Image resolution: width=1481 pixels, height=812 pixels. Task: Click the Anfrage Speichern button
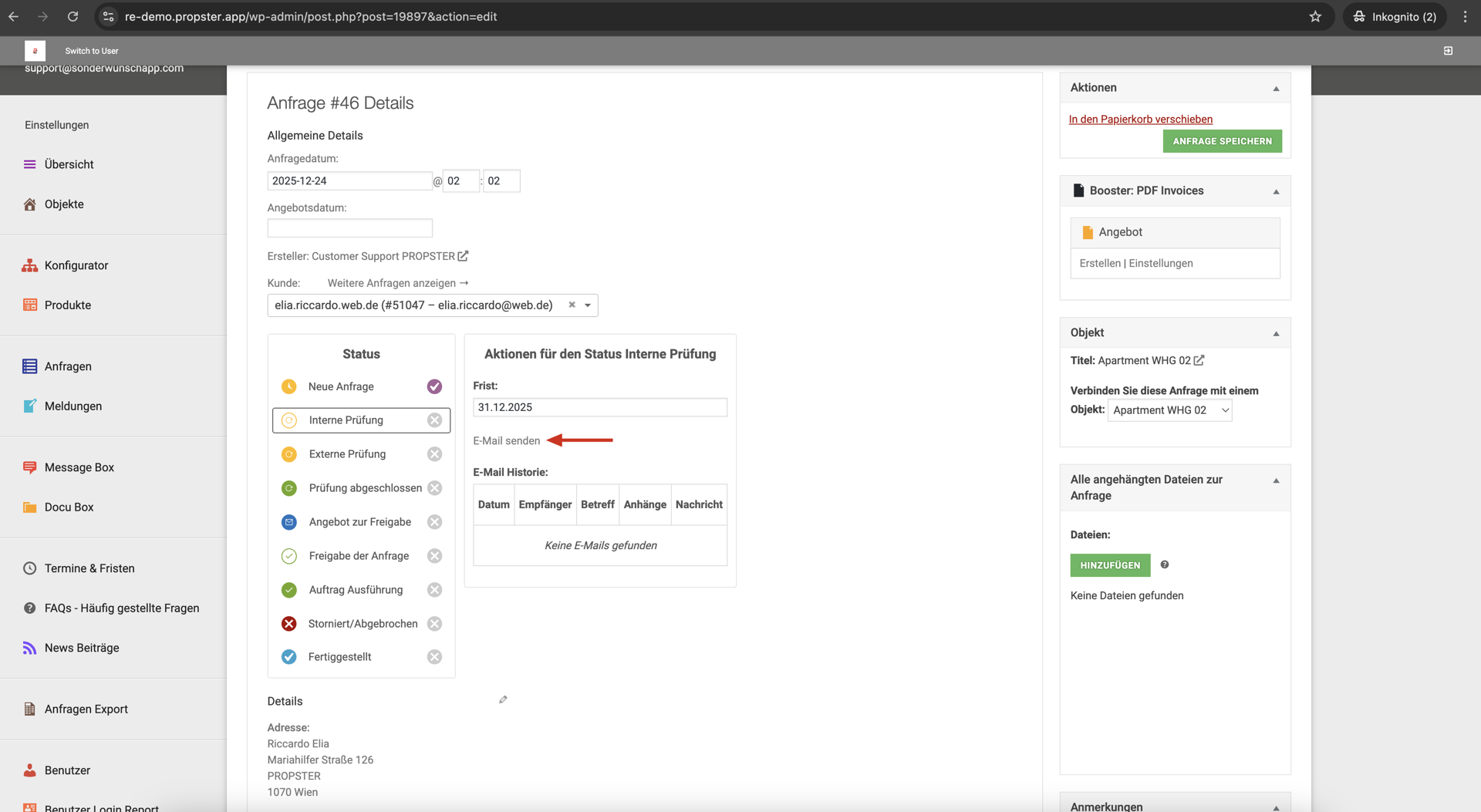coord(1222,141)
